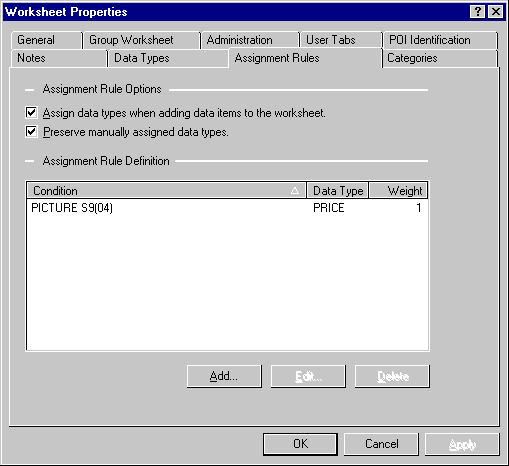Open the Categories tab
509x466 pixels.
[x=440, y=58]
